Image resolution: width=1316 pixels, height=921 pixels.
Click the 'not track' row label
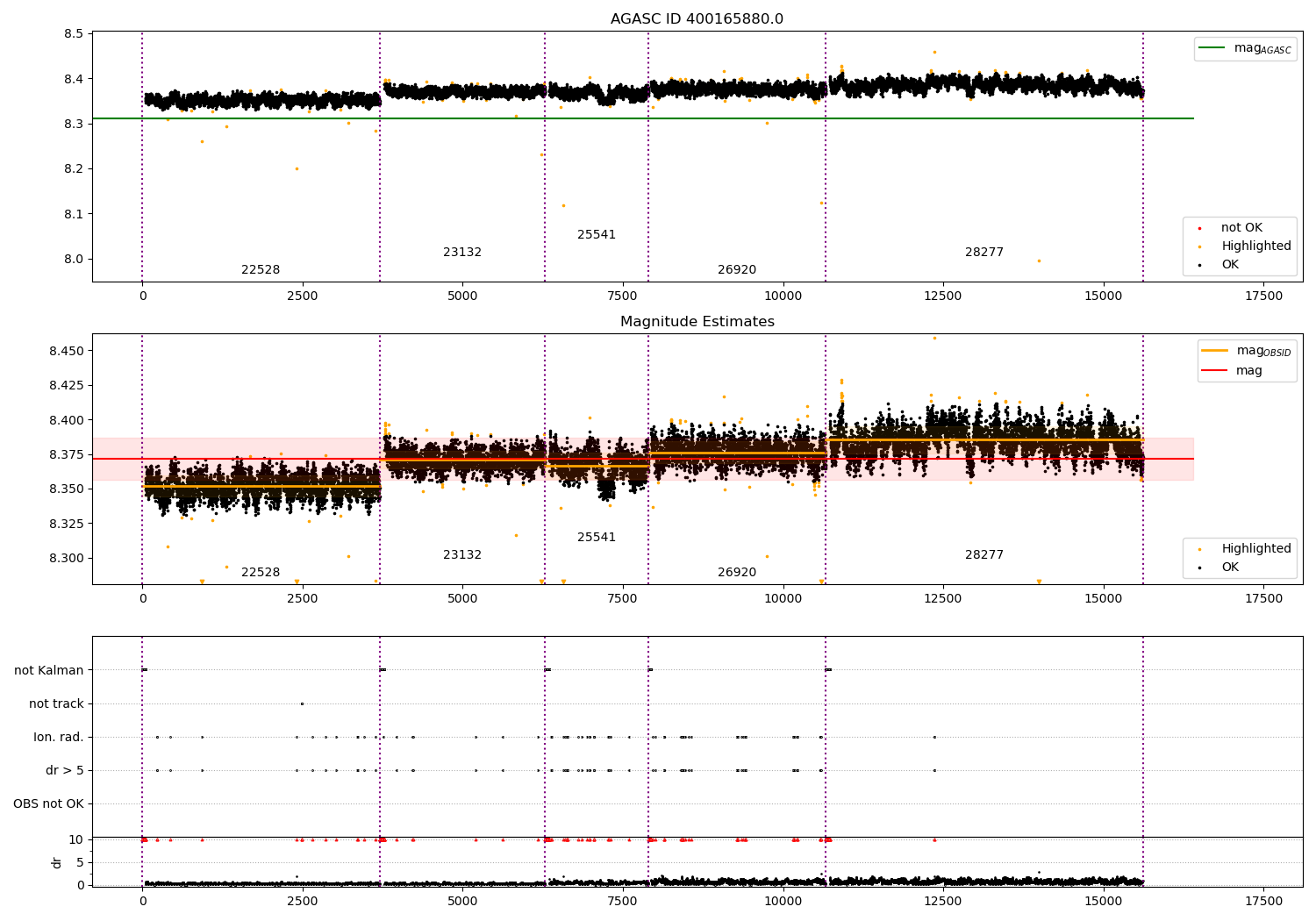pos(56,703)
